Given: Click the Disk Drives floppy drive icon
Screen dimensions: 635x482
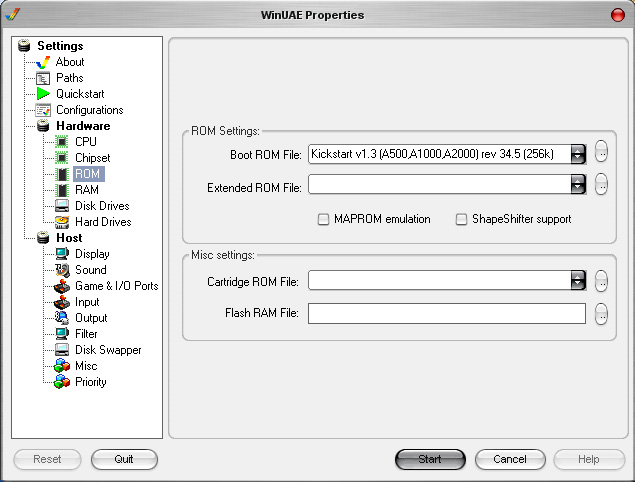Looking at the screenshot, I should 62,206.
